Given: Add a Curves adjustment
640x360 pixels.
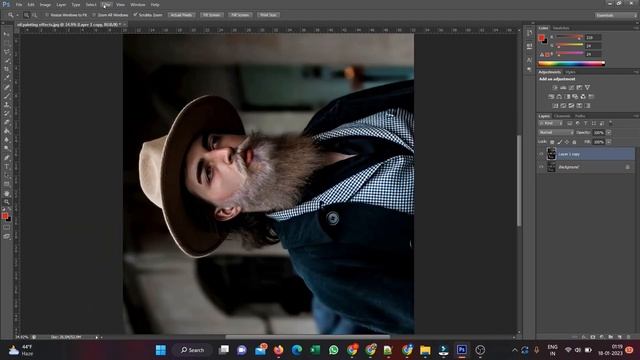Looking at the screenshot, I should pos(571,87).
